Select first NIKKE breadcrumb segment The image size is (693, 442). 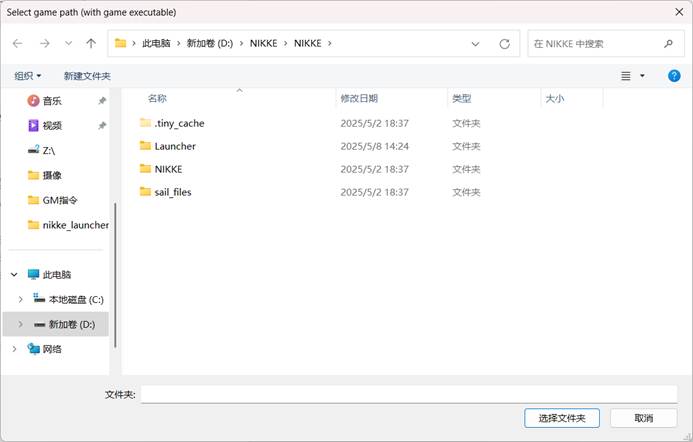(x=263, y=43)
